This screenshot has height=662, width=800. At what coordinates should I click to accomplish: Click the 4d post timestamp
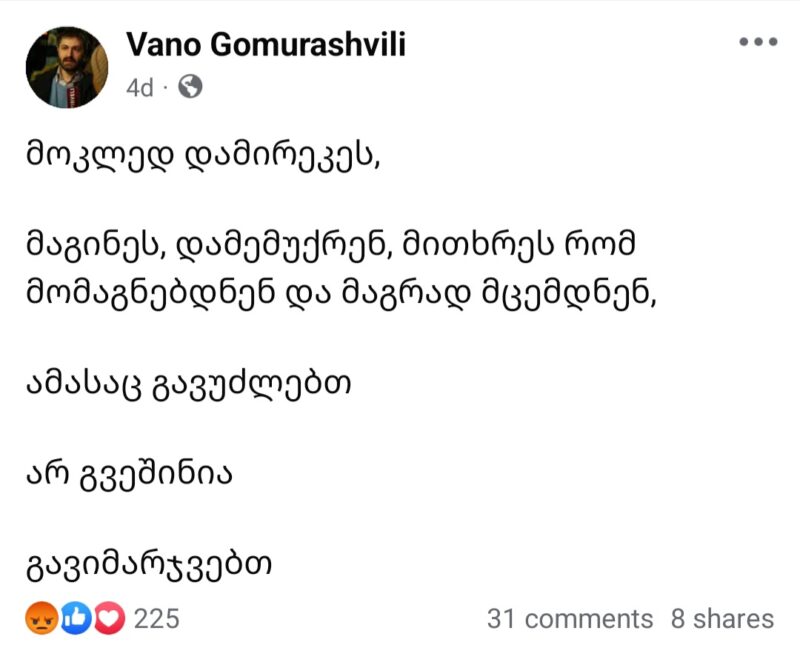coord(140,88)
